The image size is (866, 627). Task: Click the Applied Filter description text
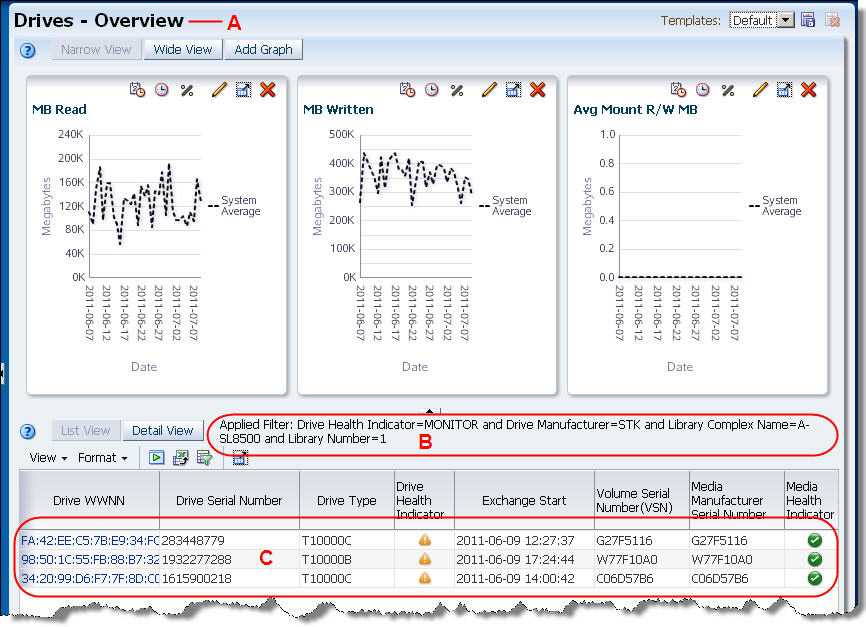click(514, 431)
